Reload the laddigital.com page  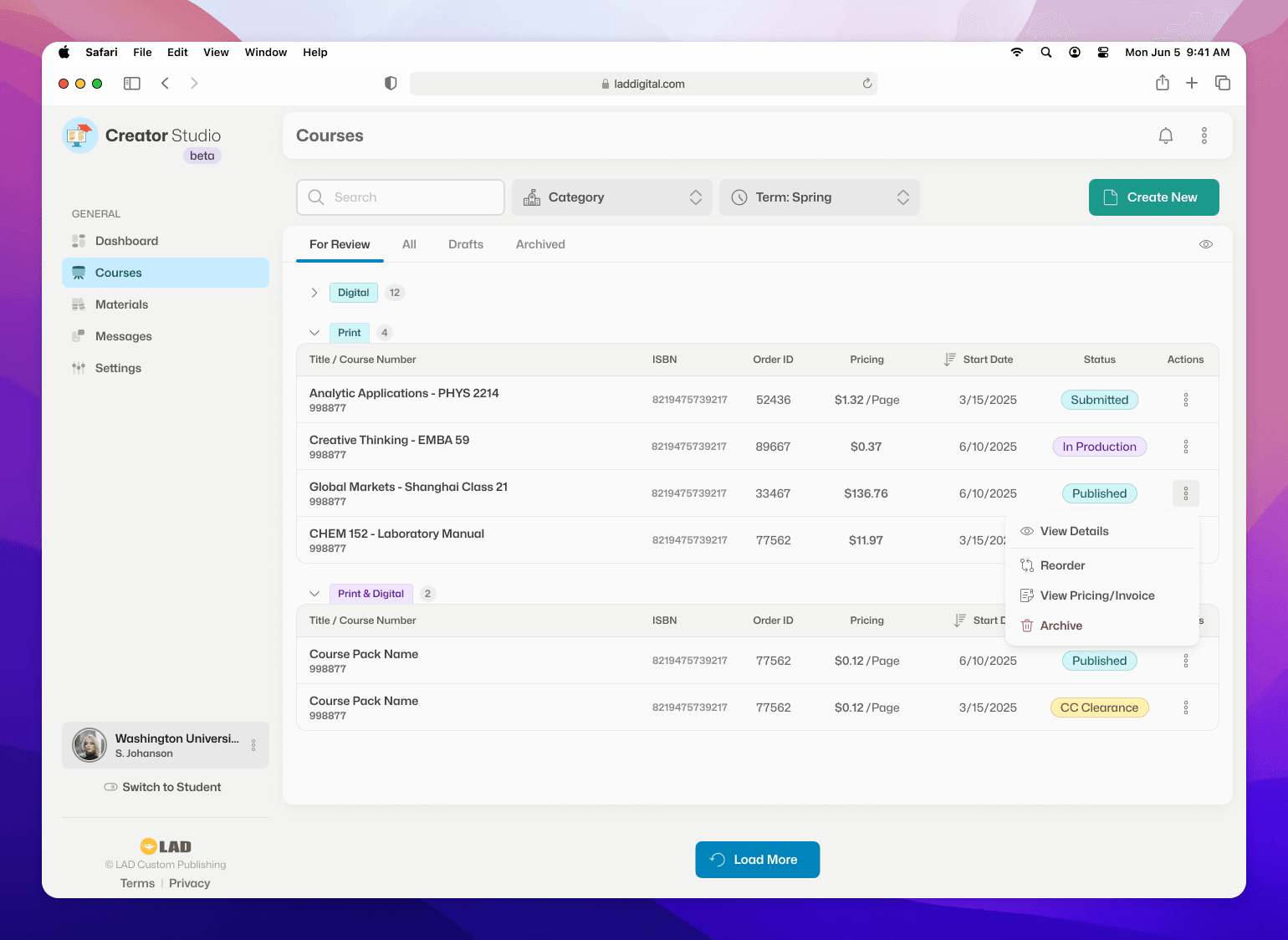[x=867, y=84]
